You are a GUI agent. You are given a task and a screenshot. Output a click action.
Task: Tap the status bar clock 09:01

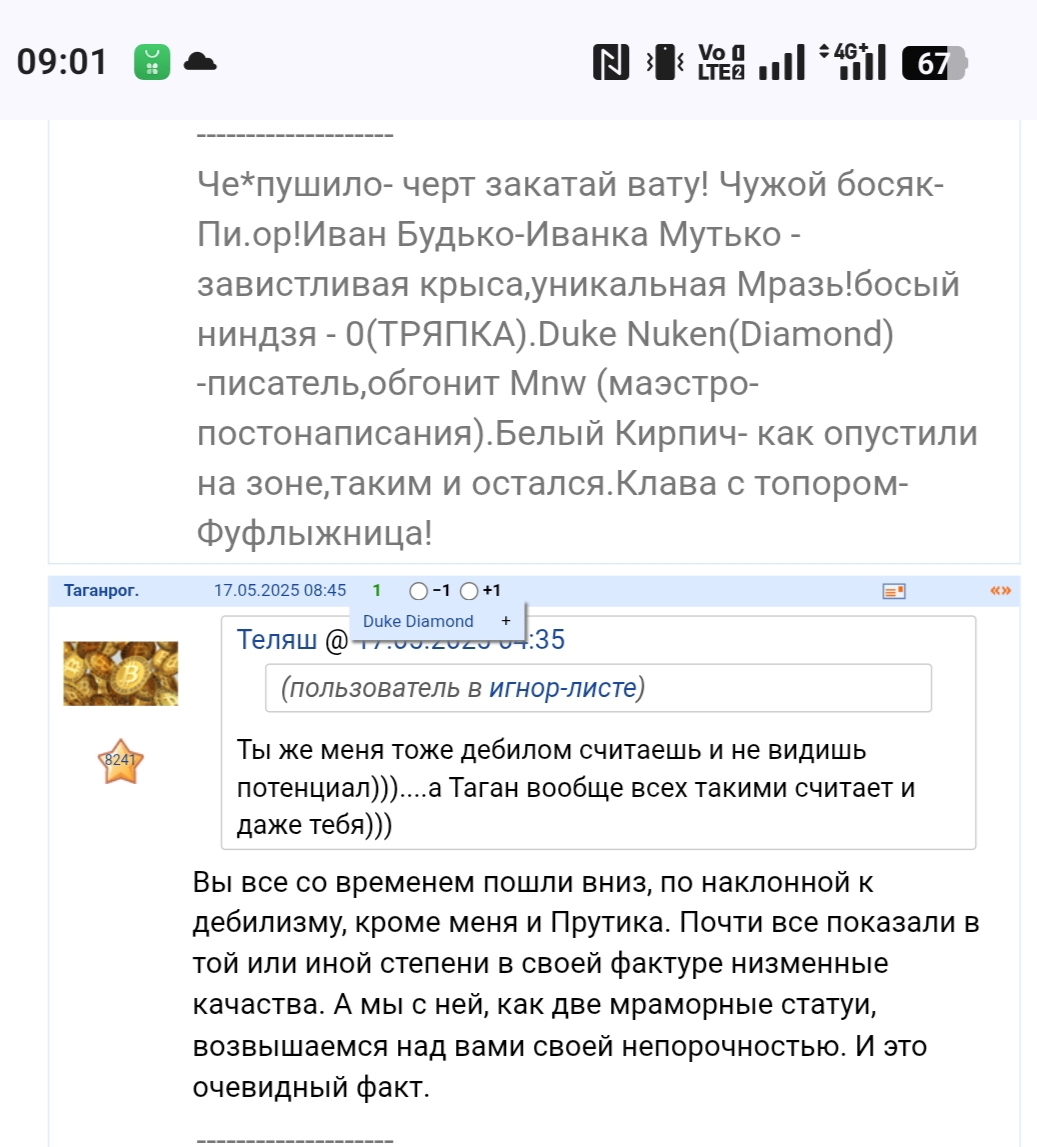62,62
